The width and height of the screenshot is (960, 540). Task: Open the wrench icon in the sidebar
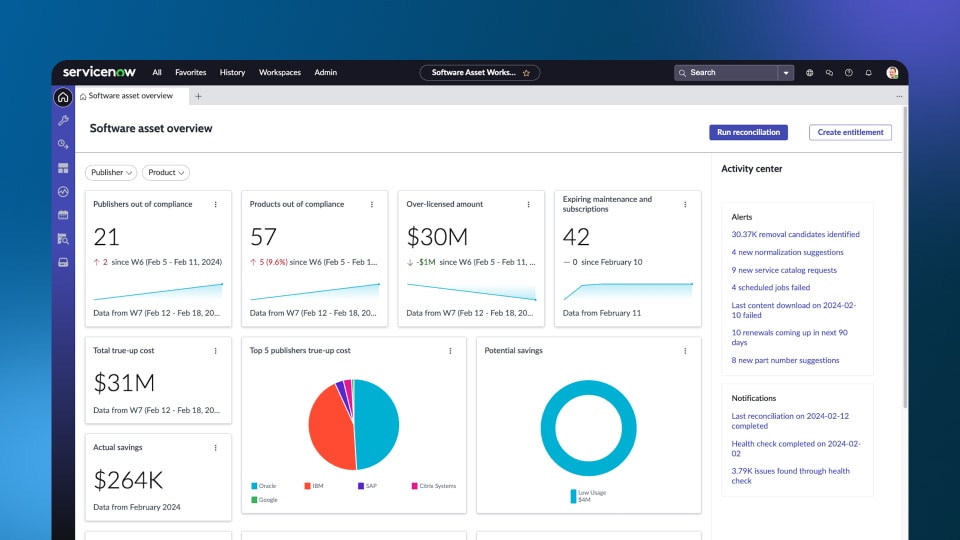[x=63, y=120]
